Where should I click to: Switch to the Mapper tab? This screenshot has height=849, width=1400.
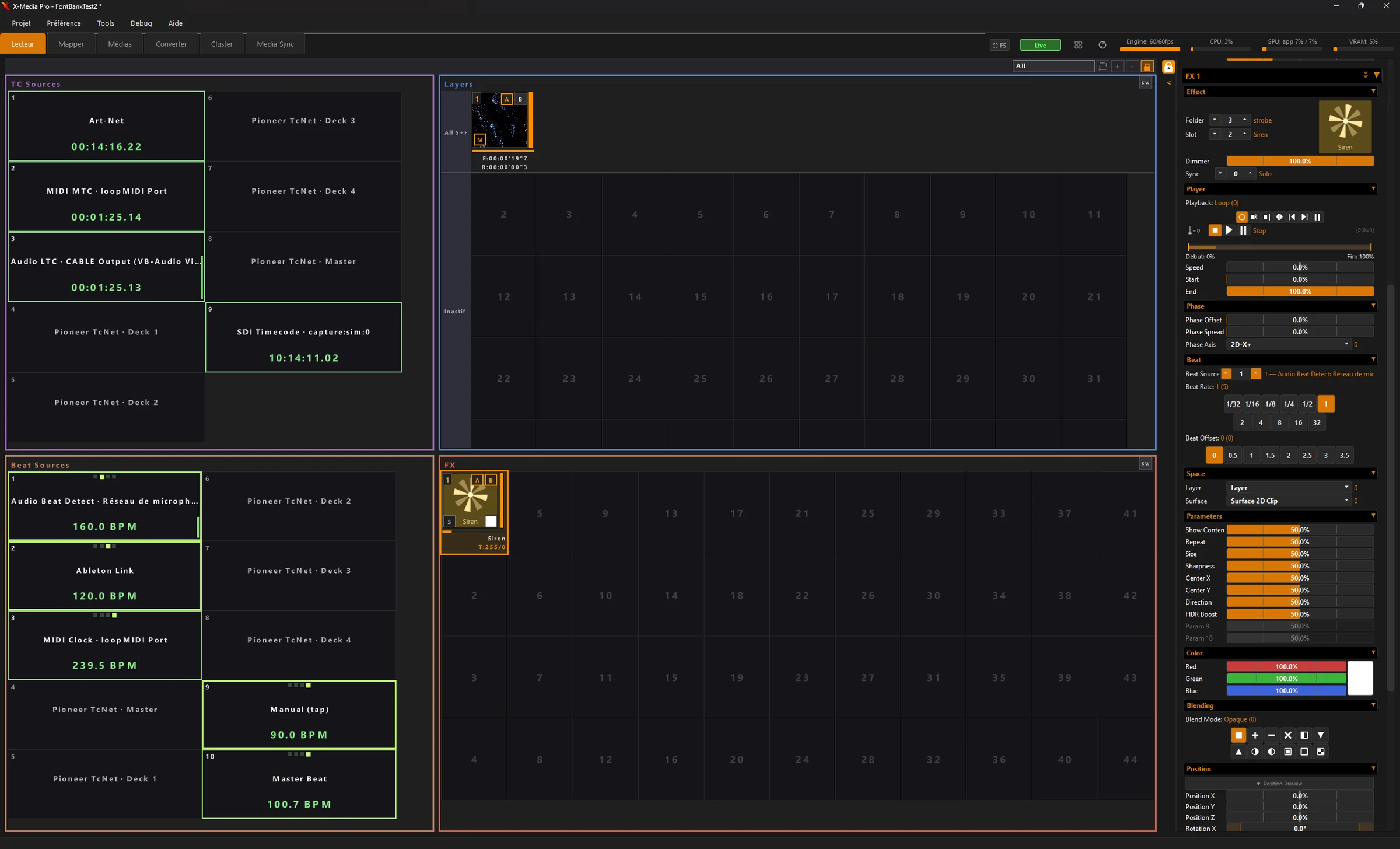click(71, 44)
